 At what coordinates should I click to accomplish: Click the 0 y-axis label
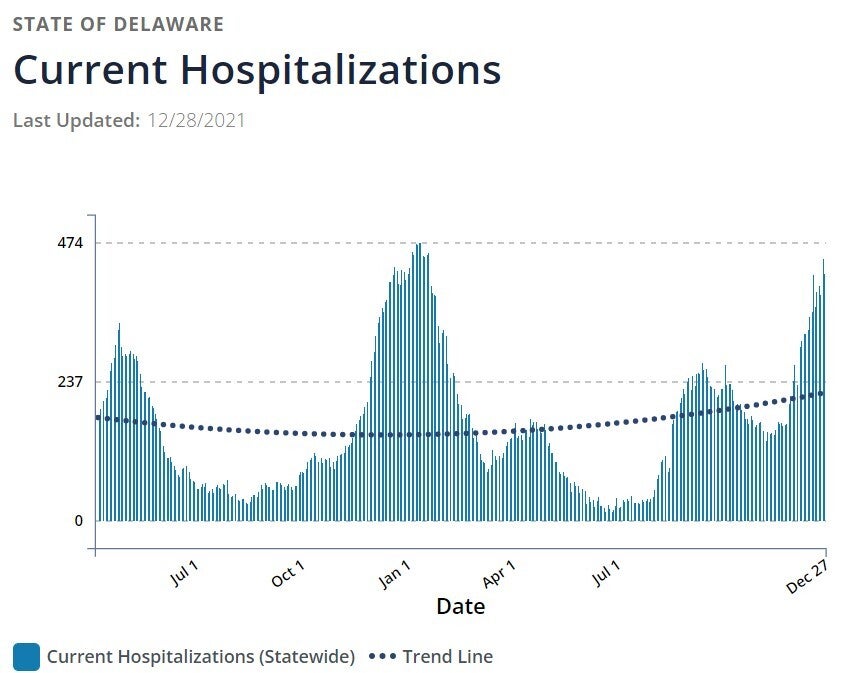click(77, 520)
